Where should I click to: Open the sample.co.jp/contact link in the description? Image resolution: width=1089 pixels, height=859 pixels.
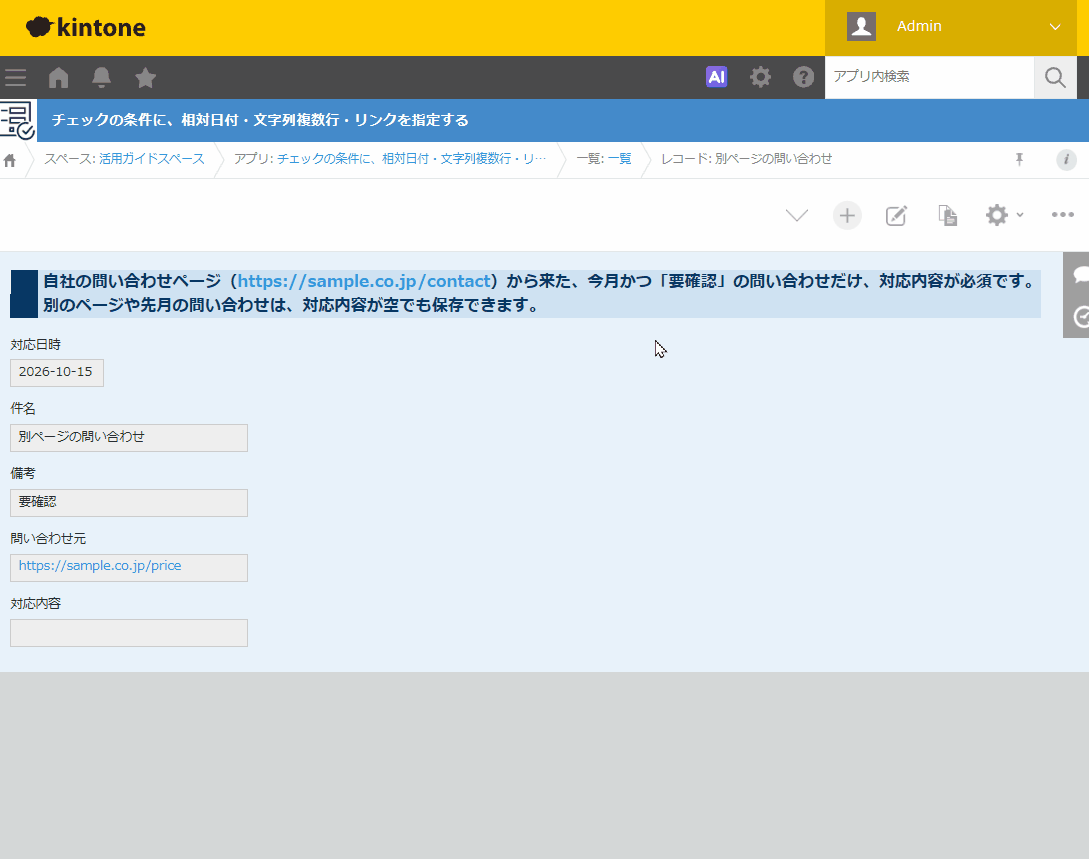[x=364, y=281]
